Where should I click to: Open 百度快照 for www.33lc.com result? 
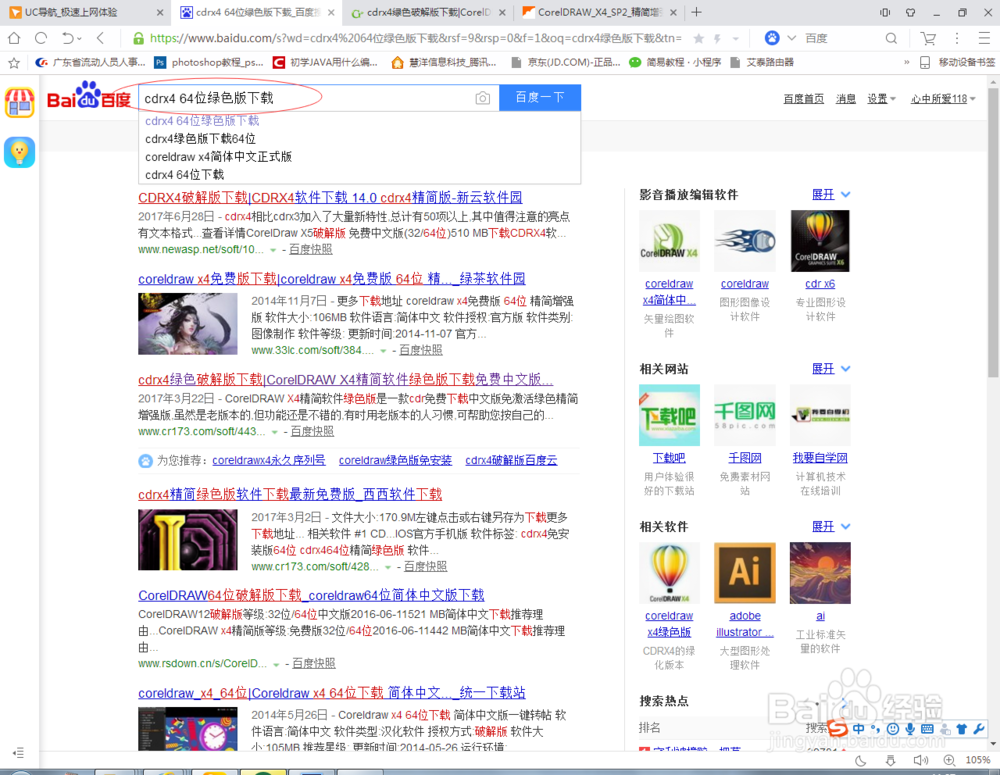click(x=420, y=350)
